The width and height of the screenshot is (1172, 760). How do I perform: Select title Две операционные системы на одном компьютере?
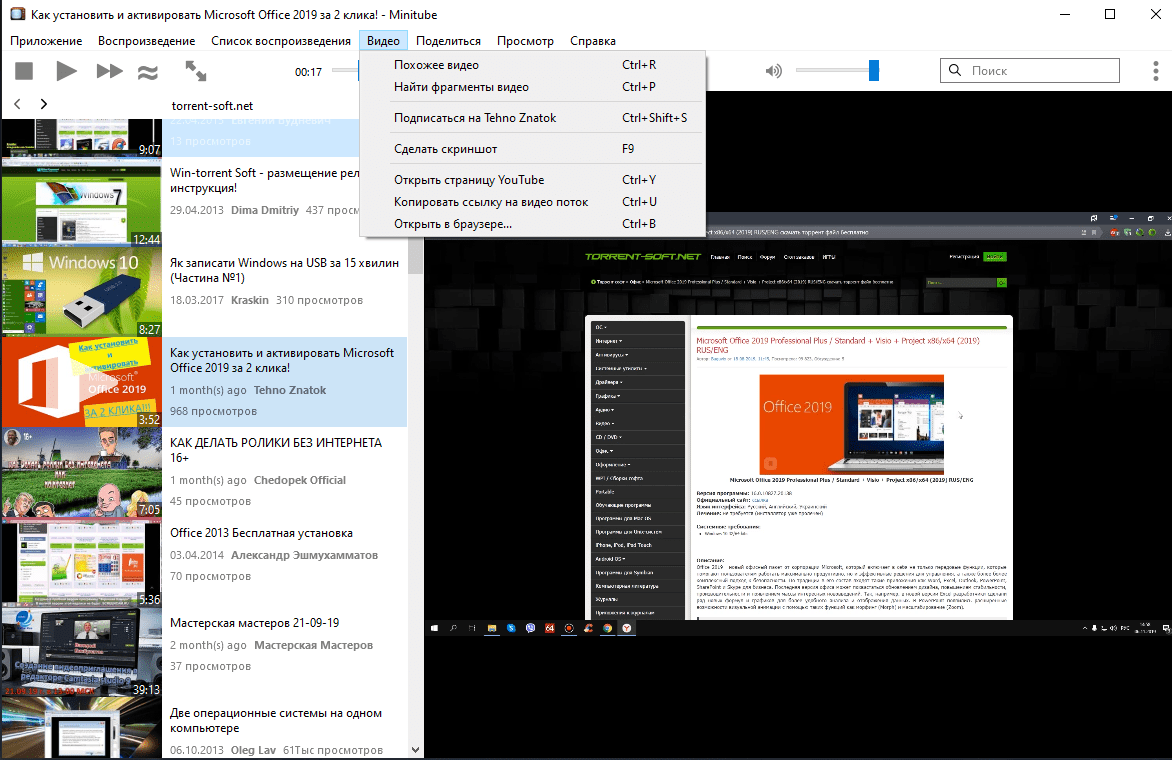(x=276, y=720)
